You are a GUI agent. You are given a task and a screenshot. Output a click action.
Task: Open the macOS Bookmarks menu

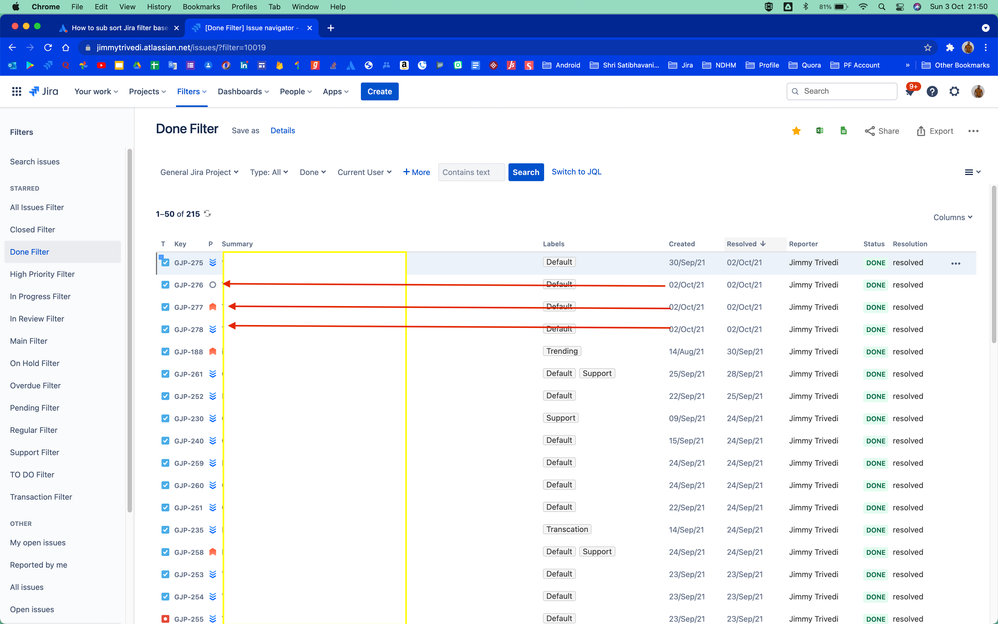(200, 6)
